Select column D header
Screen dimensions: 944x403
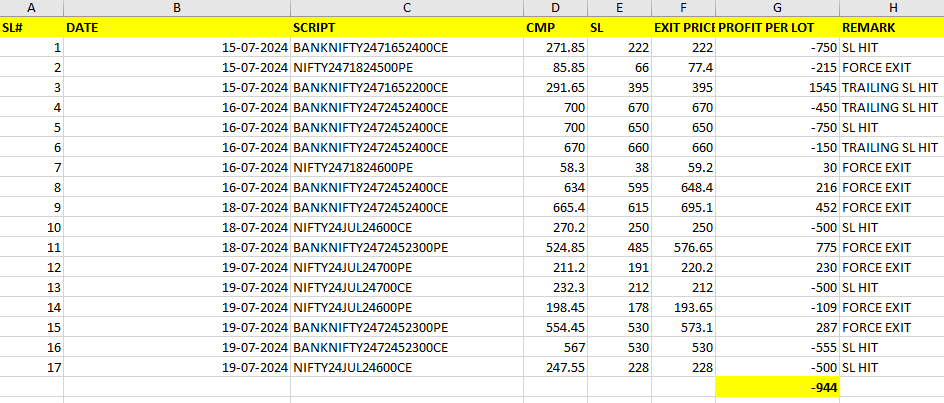click(x=555, y=8)
